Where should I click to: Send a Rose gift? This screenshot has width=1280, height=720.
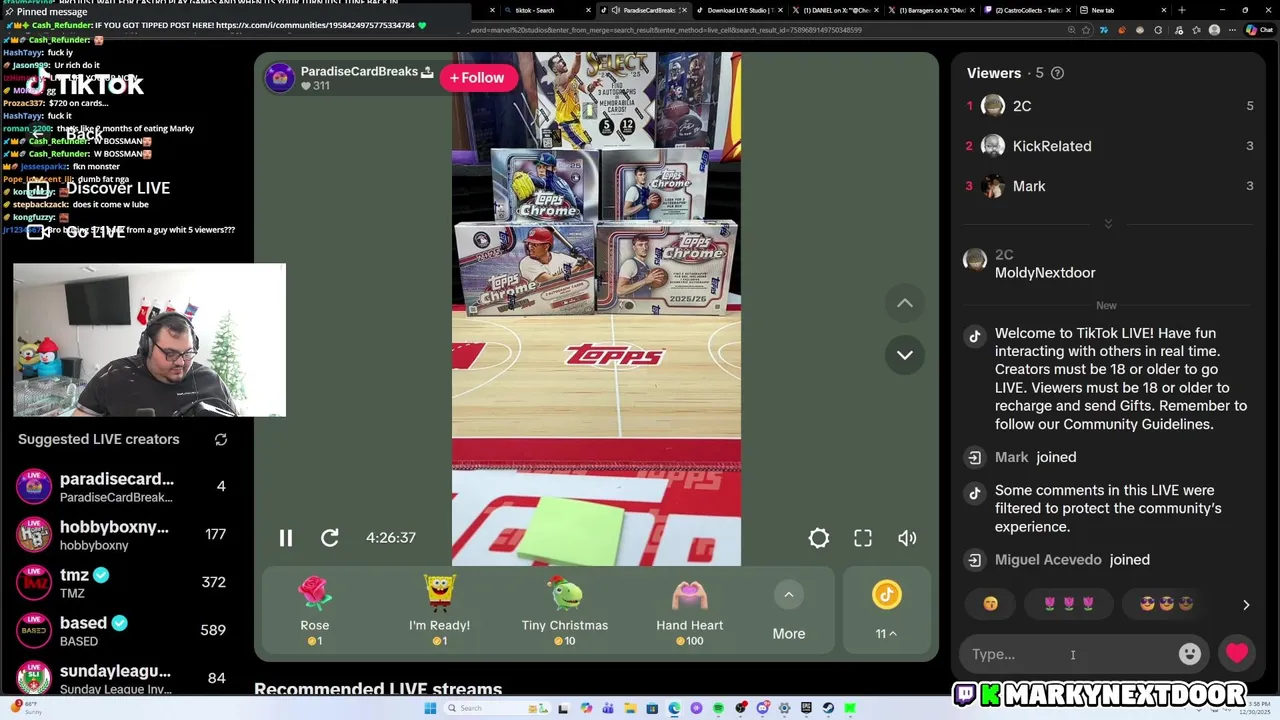[x=315, y=610]
